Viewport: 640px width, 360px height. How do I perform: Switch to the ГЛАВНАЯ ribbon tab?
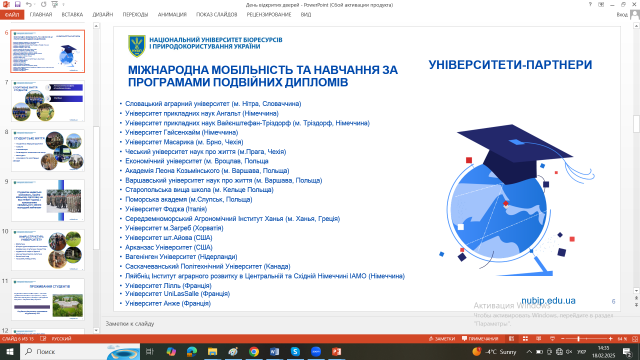click(x=41, y=15)
